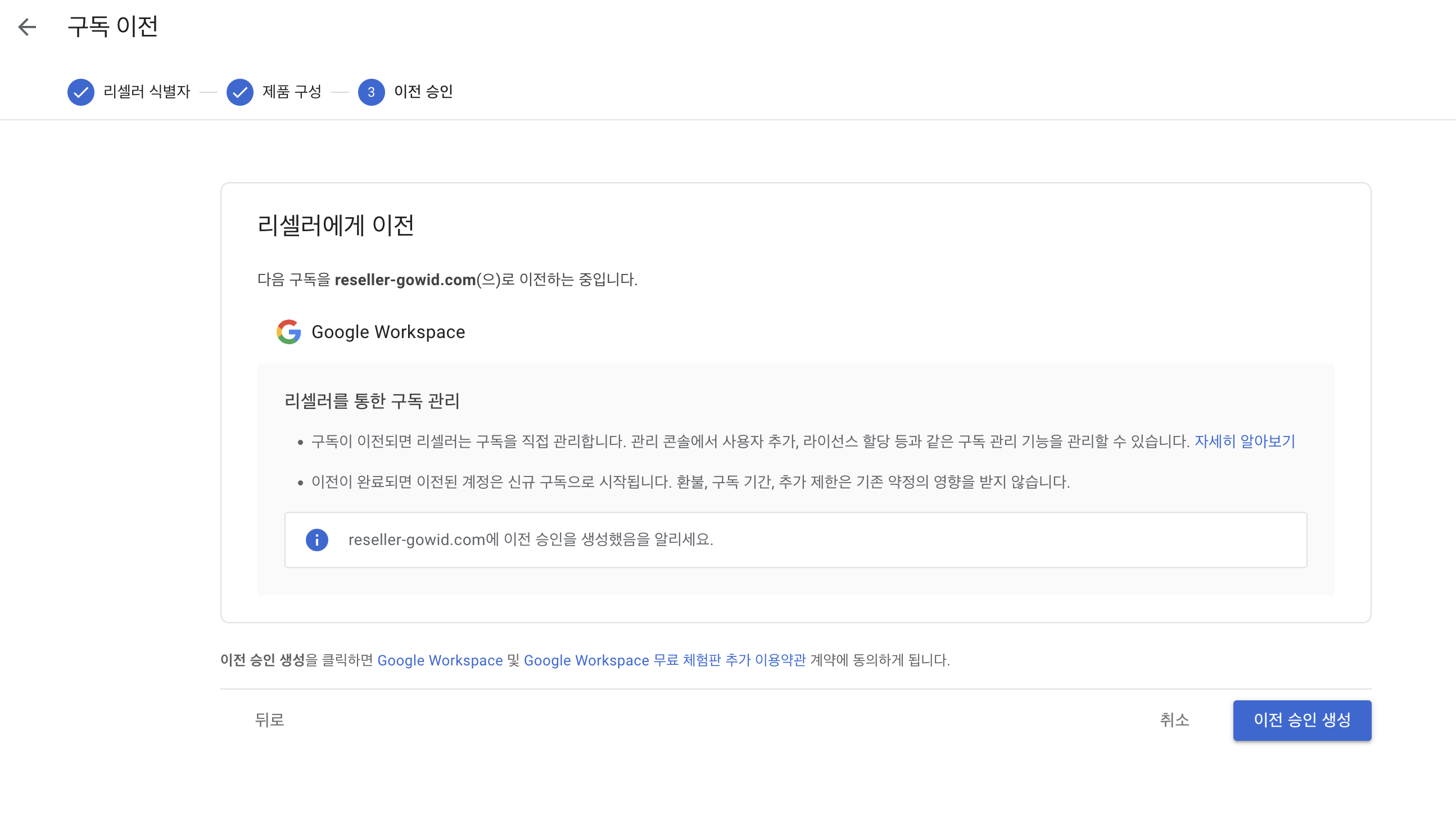Image resolution: width=1456 pixels, height=819 pixels.
Task: Click the blue info icon
Action: (317, 539)
